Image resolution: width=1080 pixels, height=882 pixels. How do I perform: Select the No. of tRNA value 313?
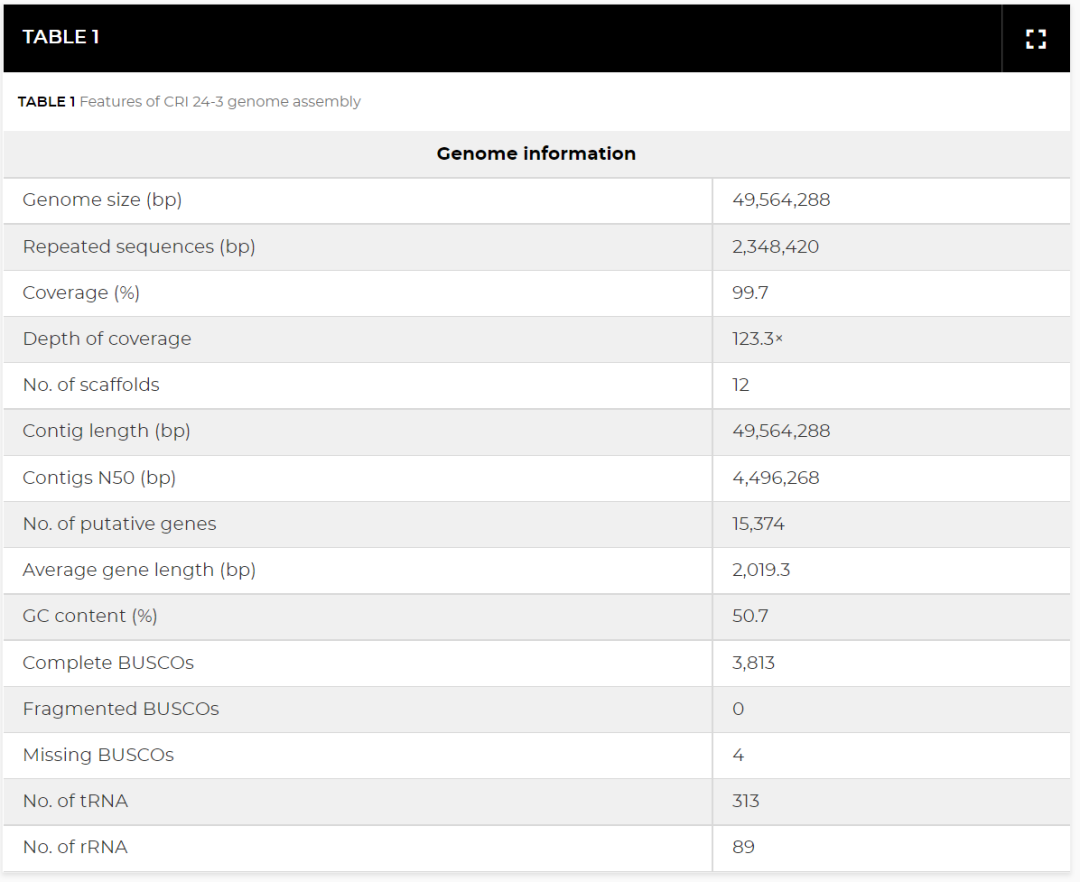[x=746, y=801]
